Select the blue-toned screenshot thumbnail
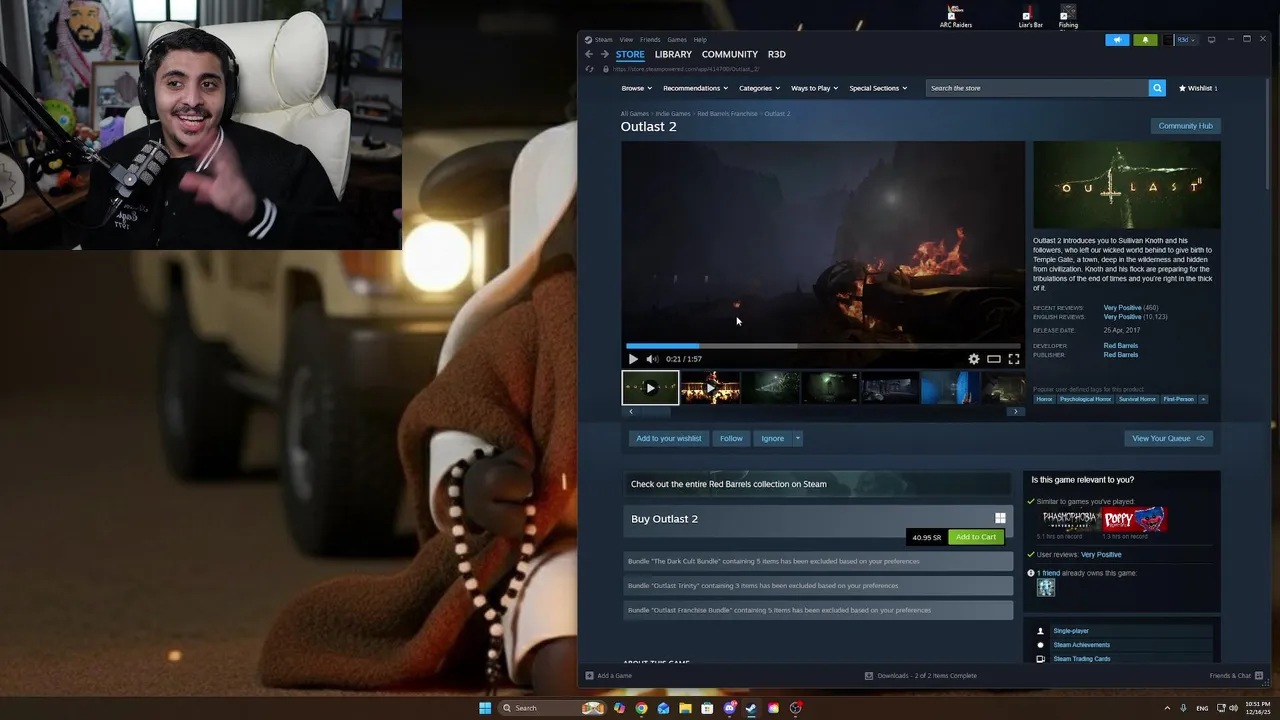Screen dimensions: 1280x720 (949, 388)
